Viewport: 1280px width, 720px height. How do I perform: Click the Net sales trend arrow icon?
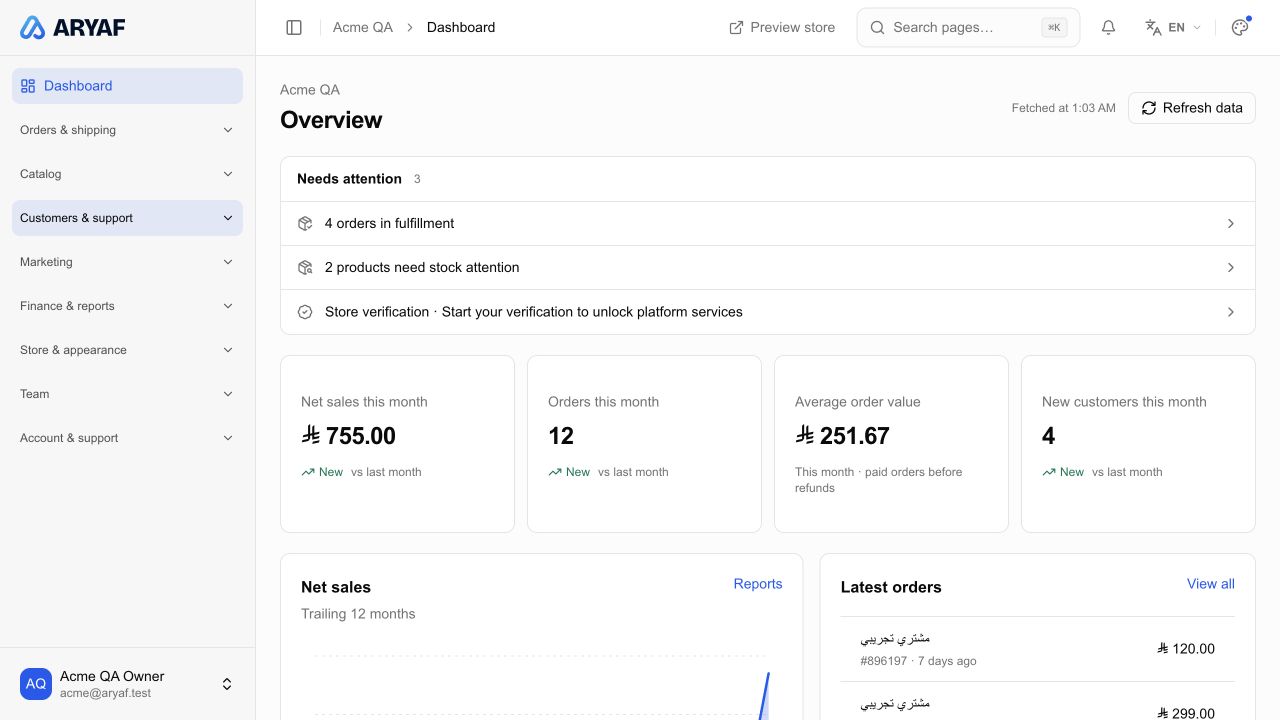308,472
